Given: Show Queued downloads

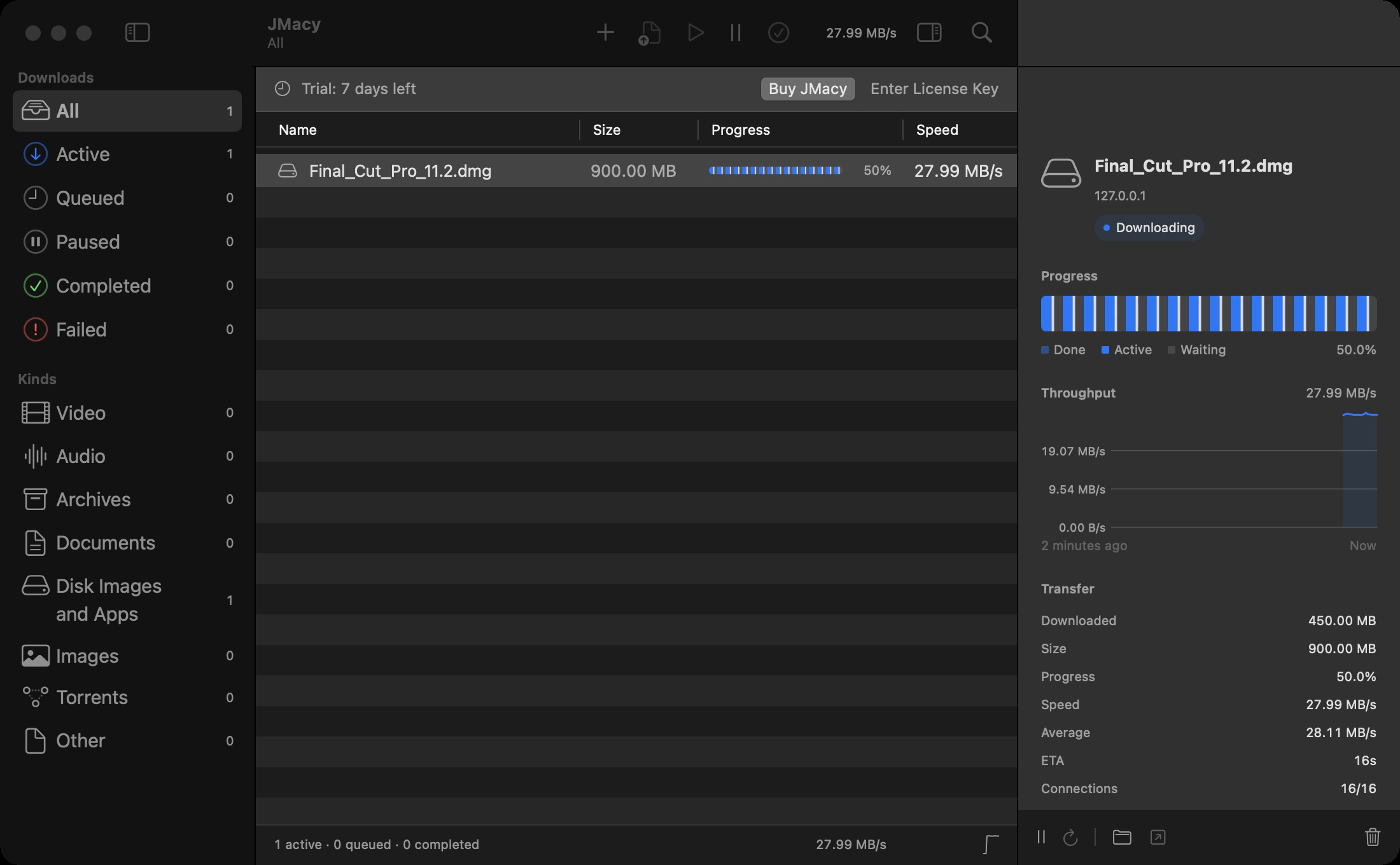Looking at the screenshot, I should 127,198.
